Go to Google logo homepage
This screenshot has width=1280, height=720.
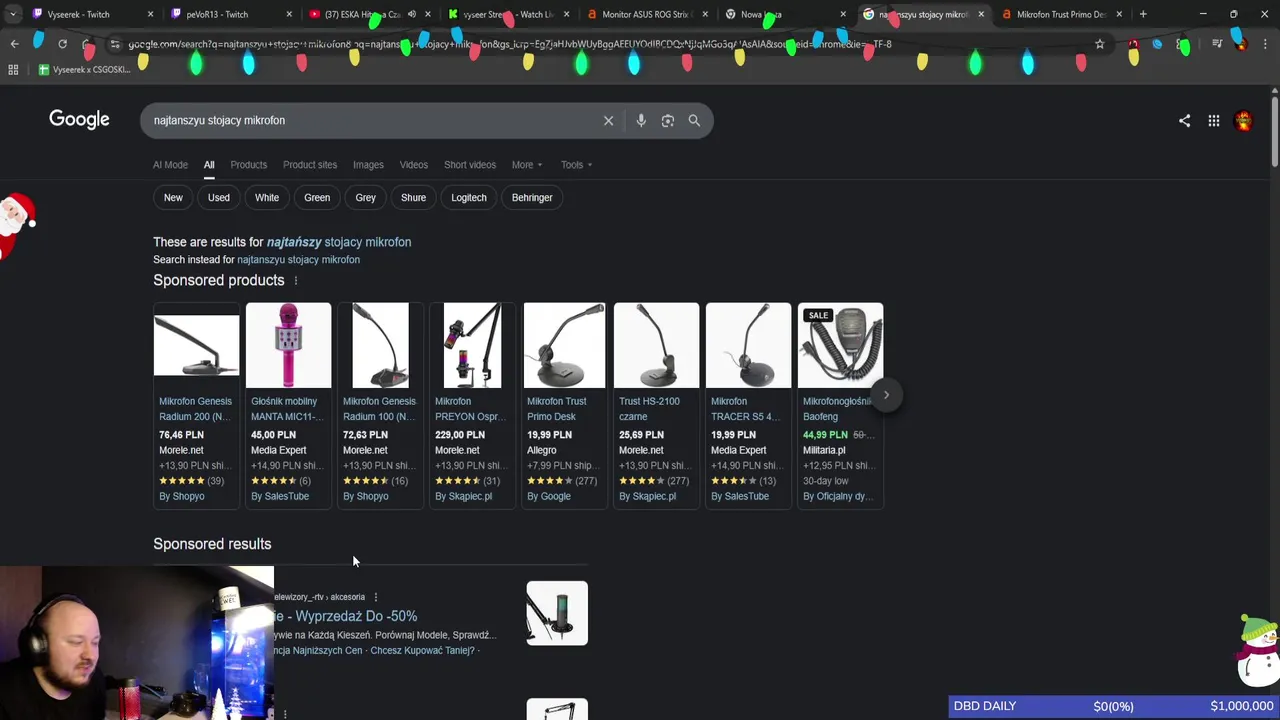tap(79, 120)
